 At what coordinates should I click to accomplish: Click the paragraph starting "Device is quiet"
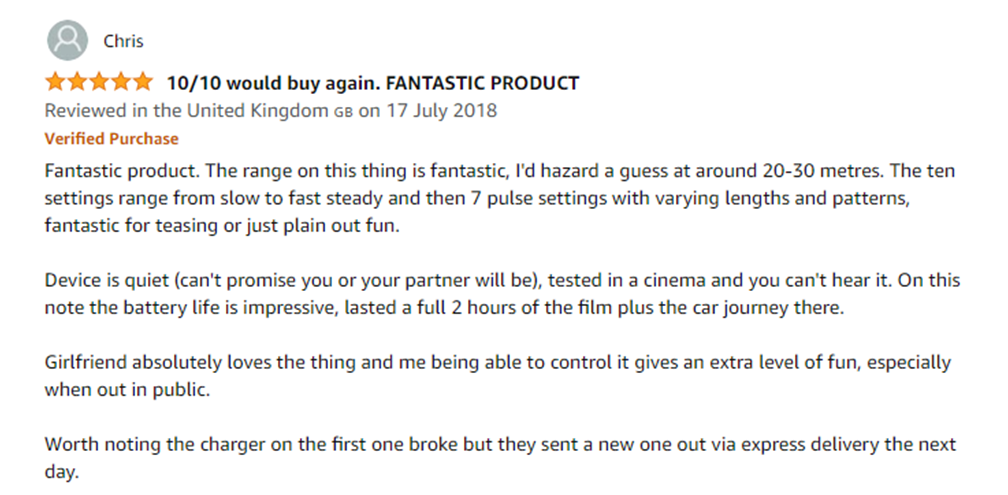pos(502,294)
